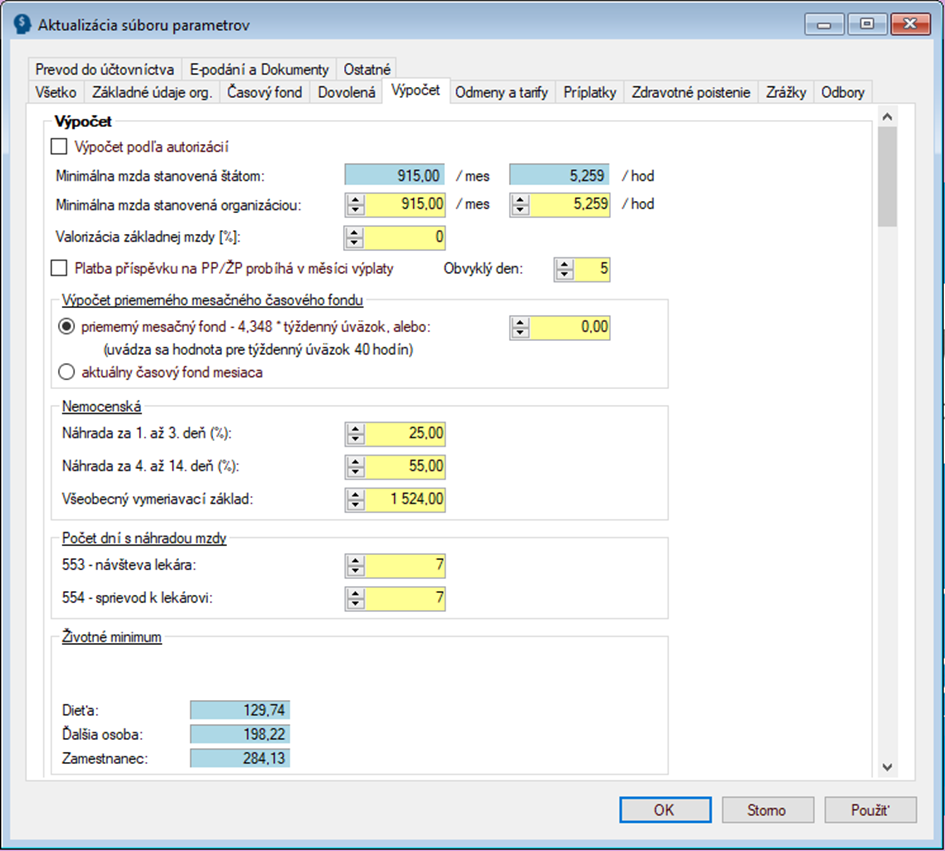This screenshot has width=945, height=851.
Task: Switch to Základné údaje org. tab
Action: (152, 92)
